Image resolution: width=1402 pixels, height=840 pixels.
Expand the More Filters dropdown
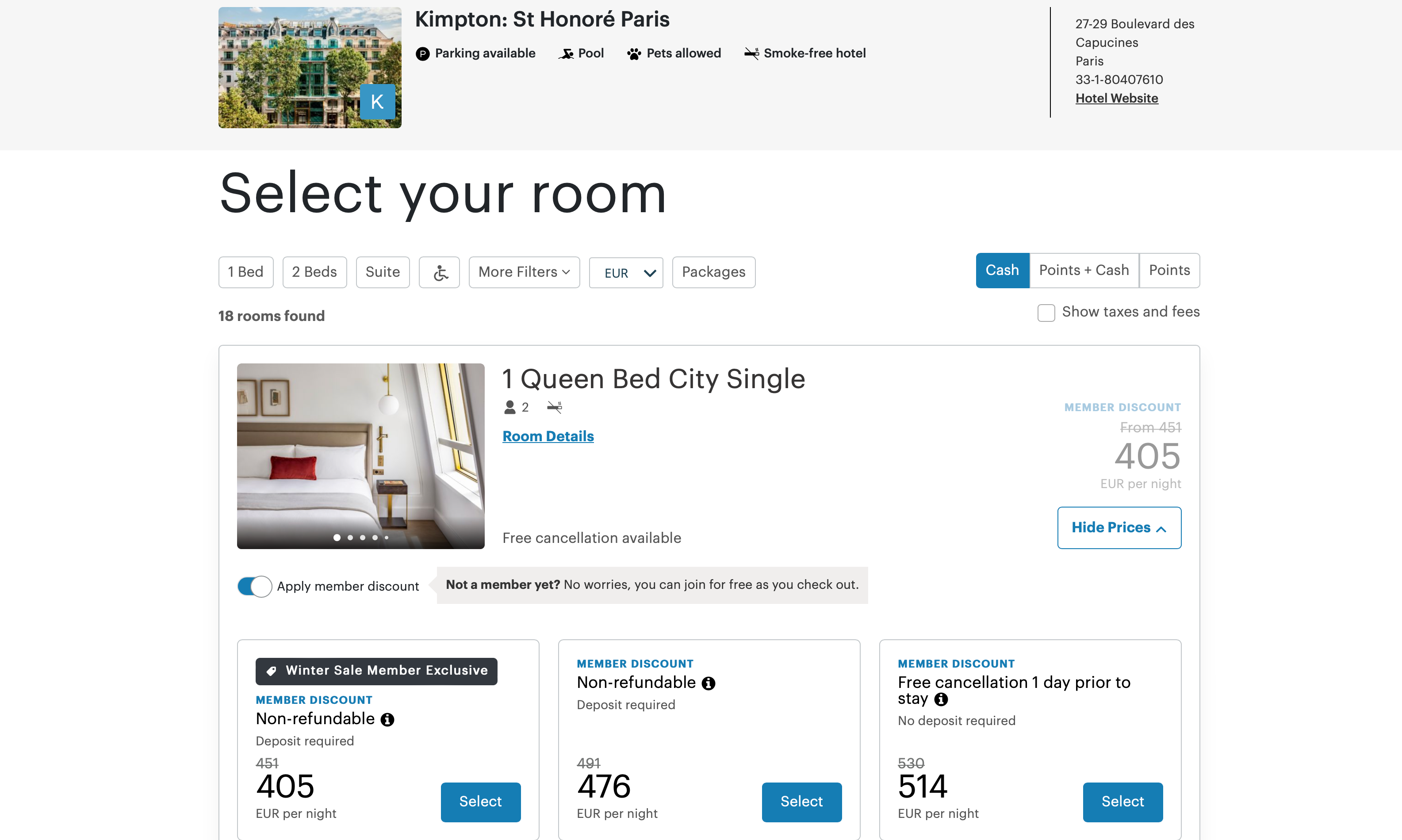[525, 272]
